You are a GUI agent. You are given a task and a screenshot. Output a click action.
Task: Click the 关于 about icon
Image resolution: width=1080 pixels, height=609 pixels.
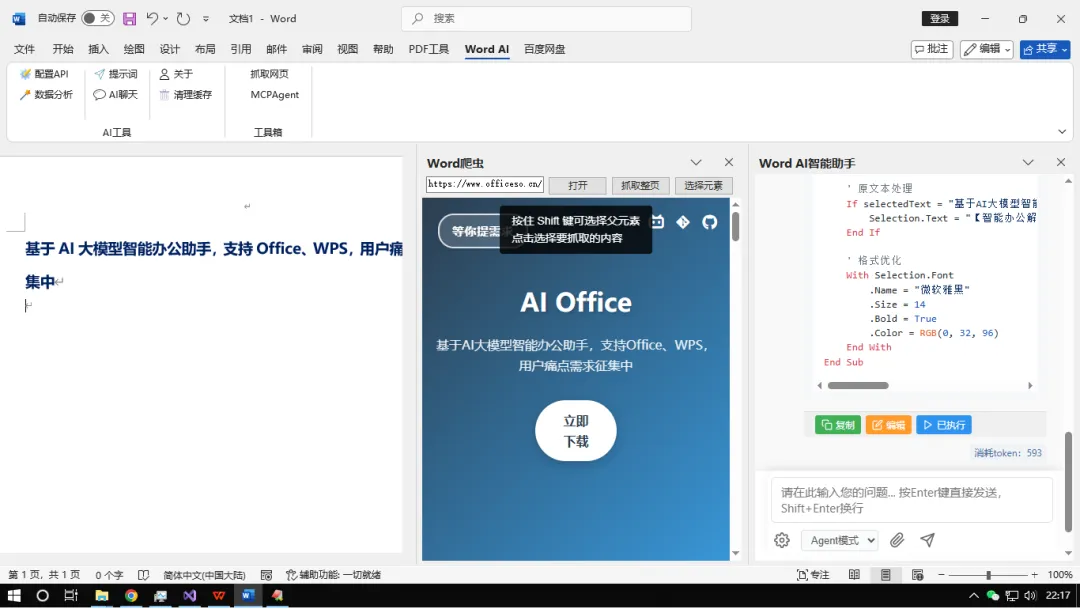(164, 74)
